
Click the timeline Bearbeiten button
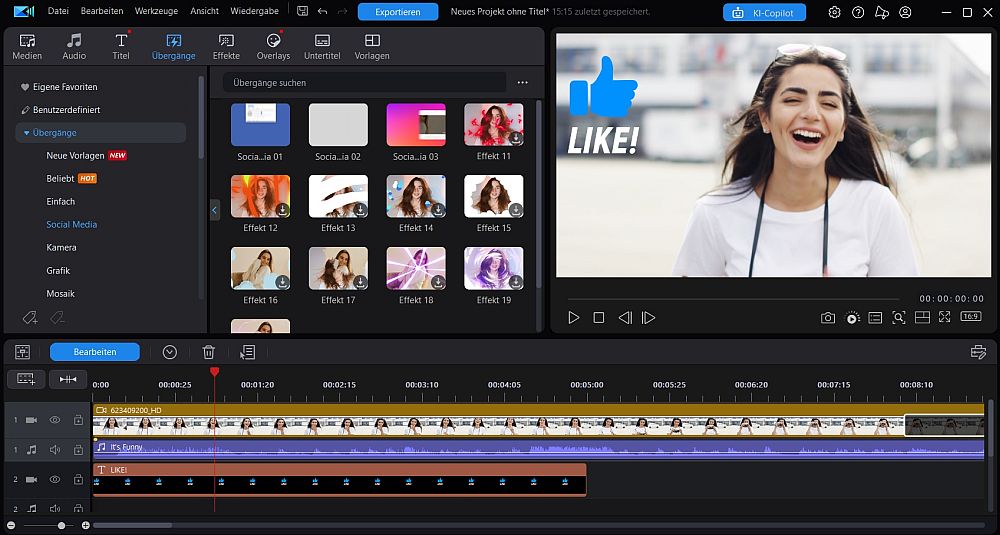click(x=94, y=352)
